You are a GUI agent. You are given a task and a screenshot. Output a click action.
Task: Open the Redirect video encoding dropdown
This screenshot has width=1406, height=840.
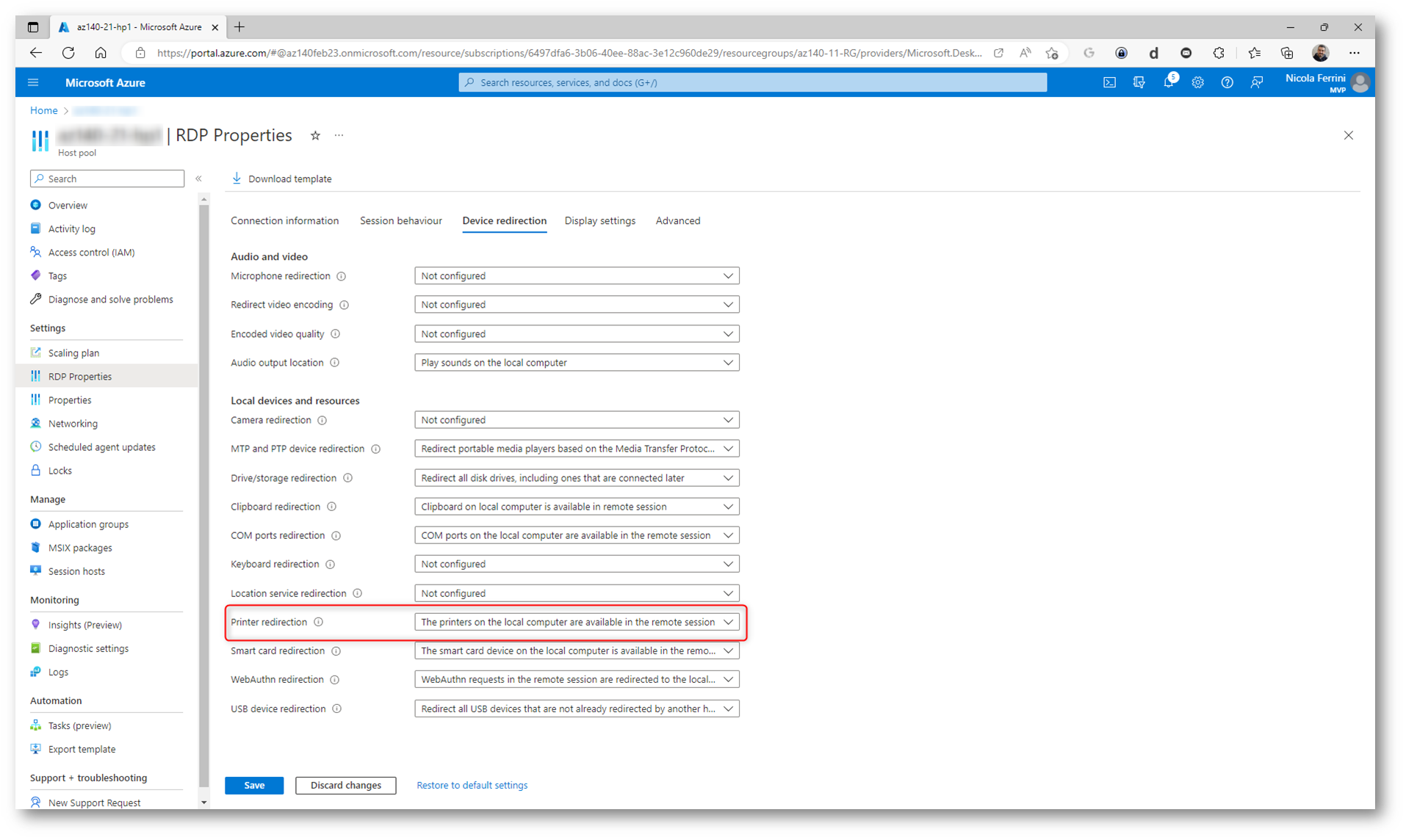click(577, 305)
